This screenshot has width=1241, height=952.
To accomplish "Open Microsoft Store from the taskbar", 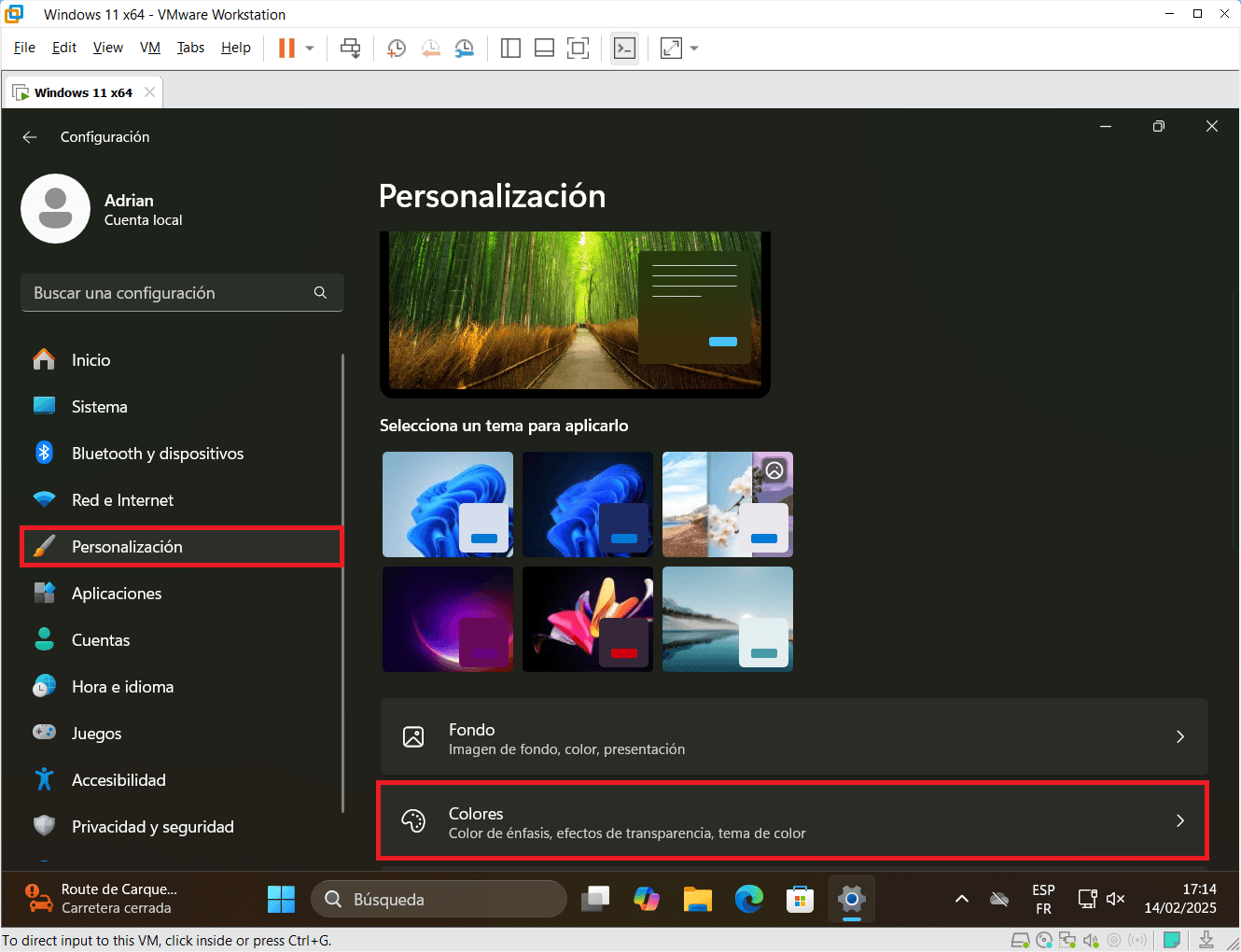I will pos(801,900).
